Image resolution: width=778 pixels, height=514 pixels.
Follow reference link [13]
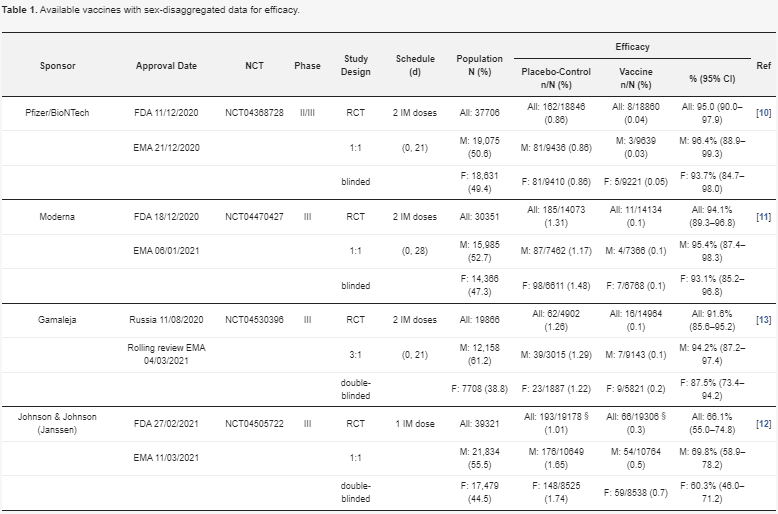tap(764, 320)
